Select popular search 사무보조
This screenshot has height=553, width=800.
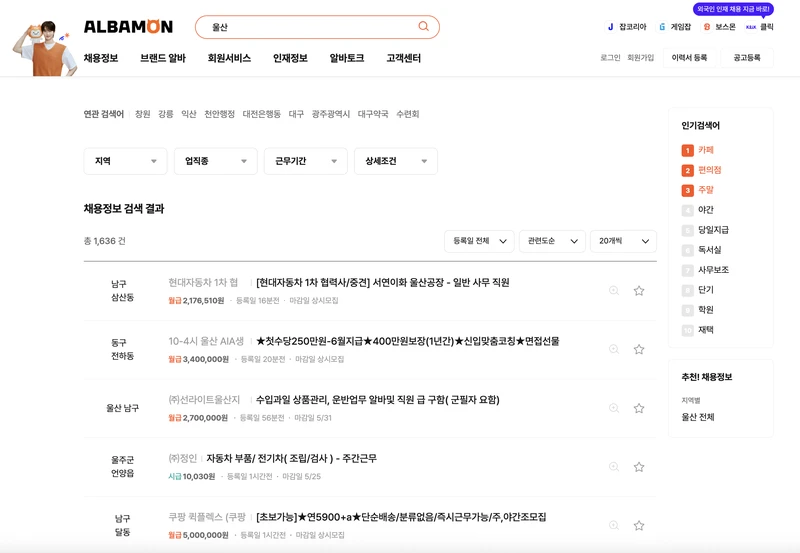tap(713, 269)
